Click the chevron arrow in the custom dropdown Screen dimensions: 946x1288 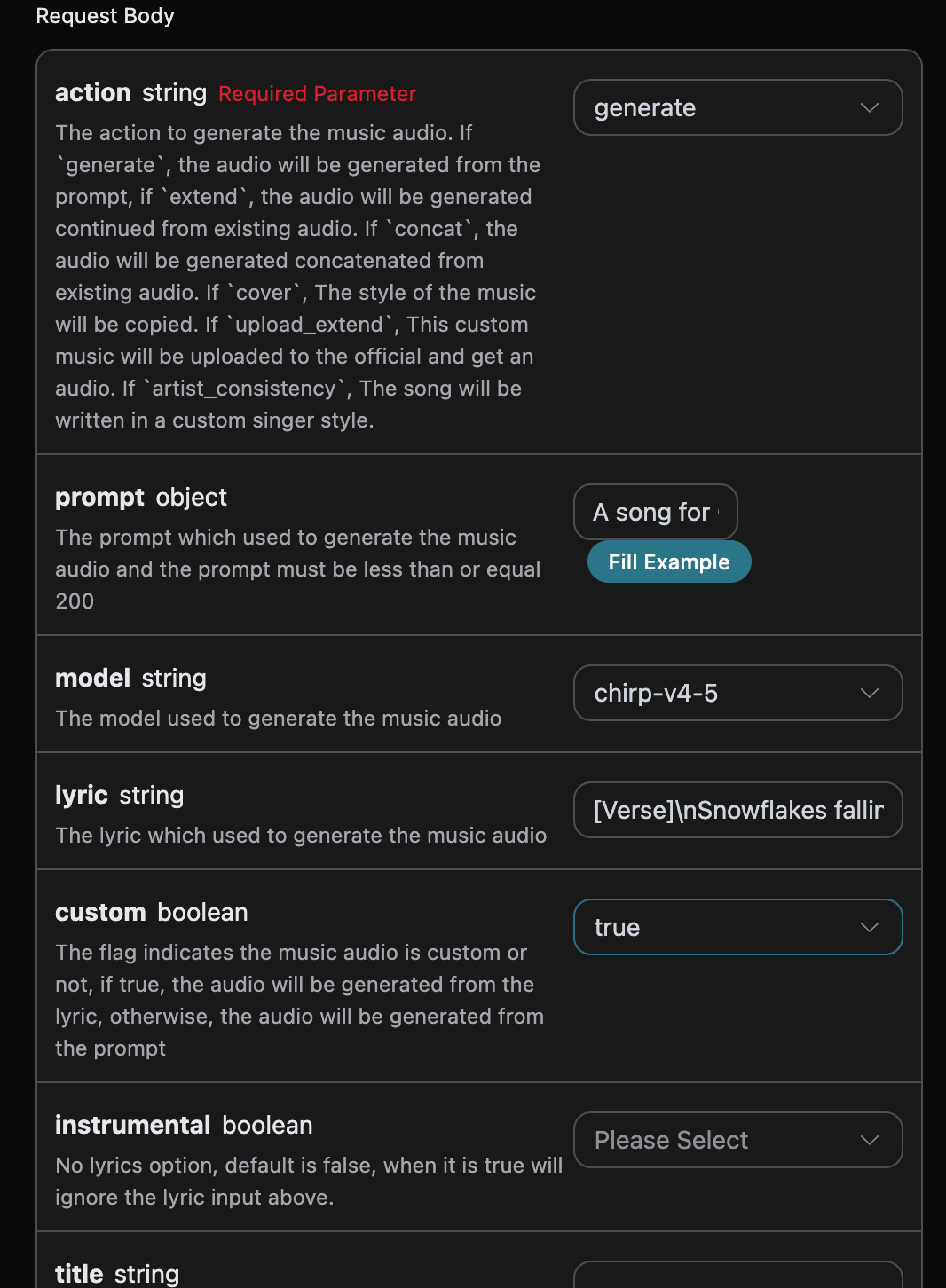point(870,927)
